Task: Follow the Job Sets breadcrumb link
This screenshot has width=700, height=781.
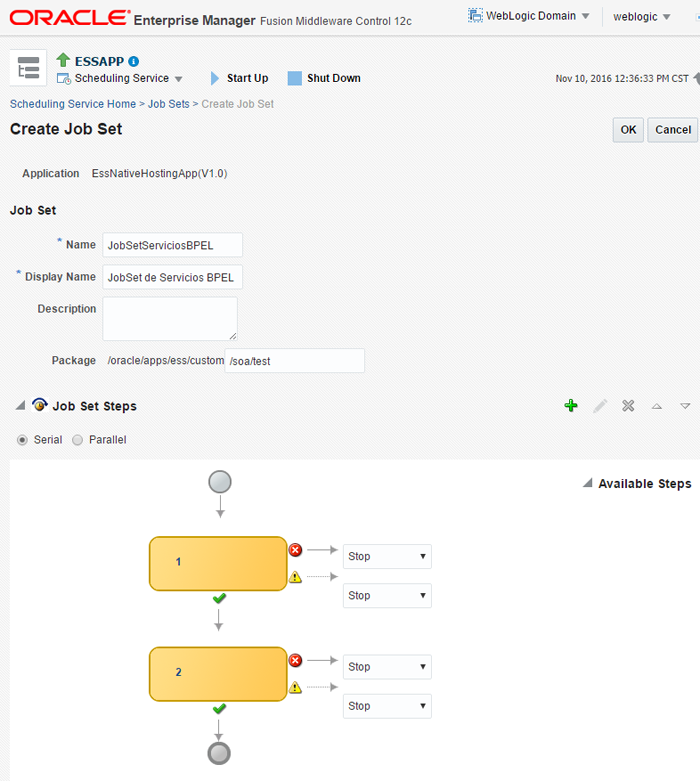Action: pos(169,104)
